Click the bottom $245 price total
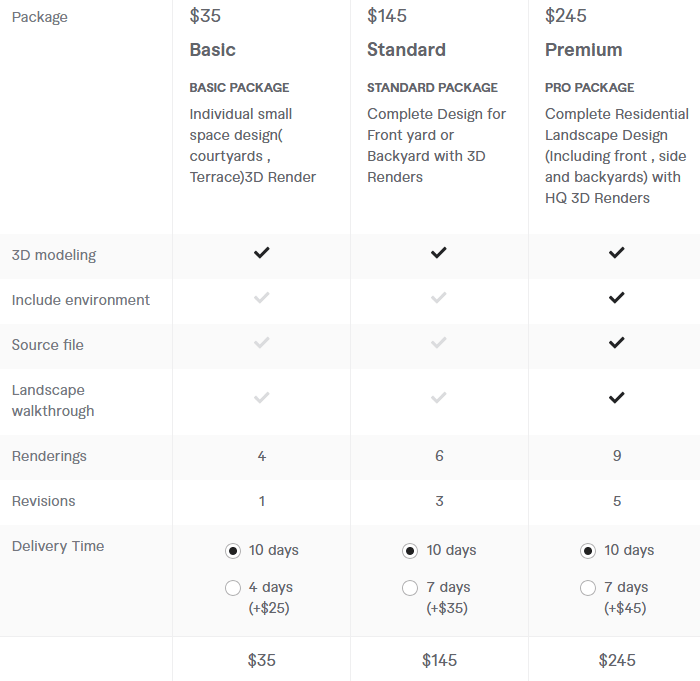Viewport: 700px width, 681px height. [x=617, y=660]
